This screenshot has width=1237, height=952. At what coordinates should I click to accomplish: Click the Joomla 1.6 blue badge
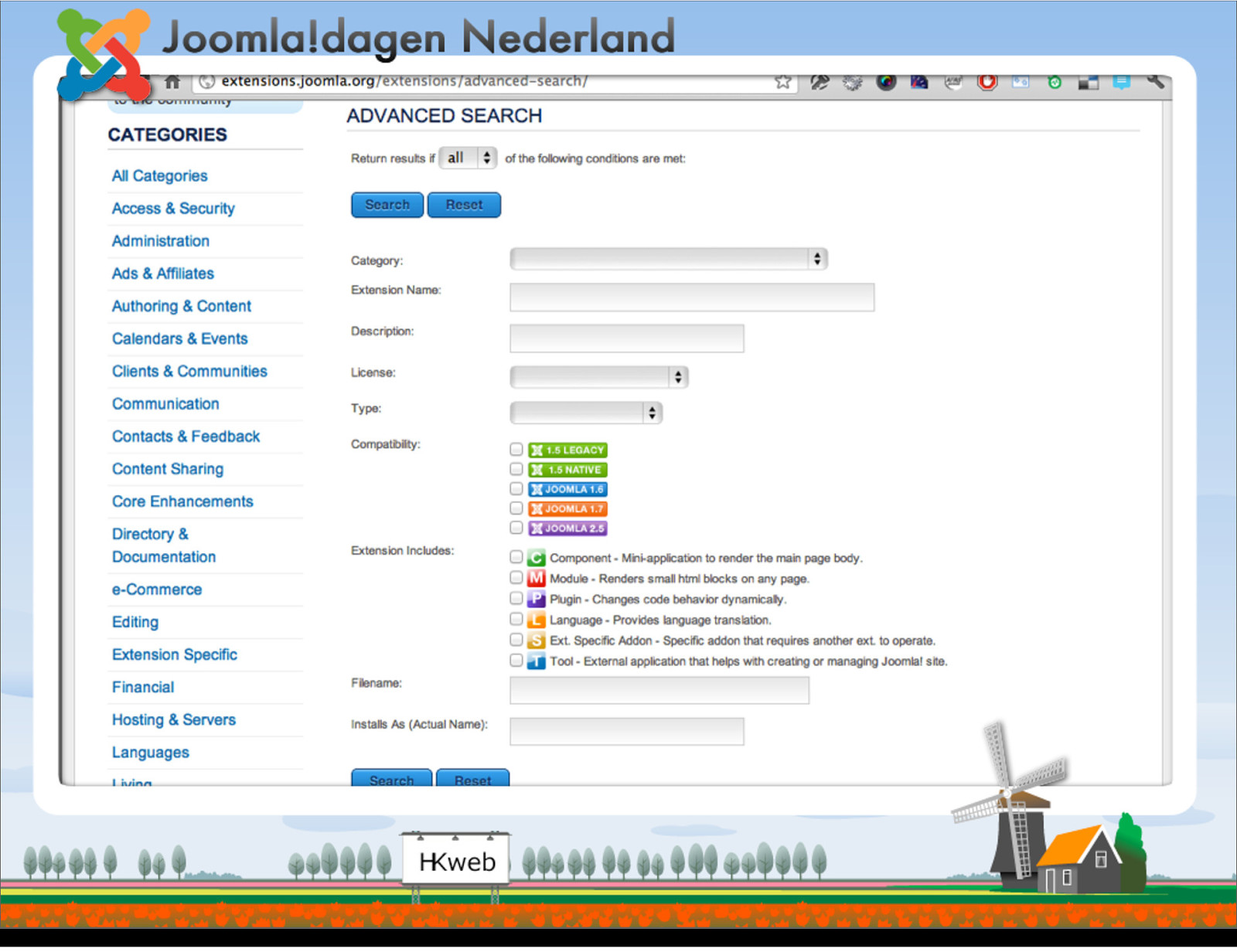567,489
